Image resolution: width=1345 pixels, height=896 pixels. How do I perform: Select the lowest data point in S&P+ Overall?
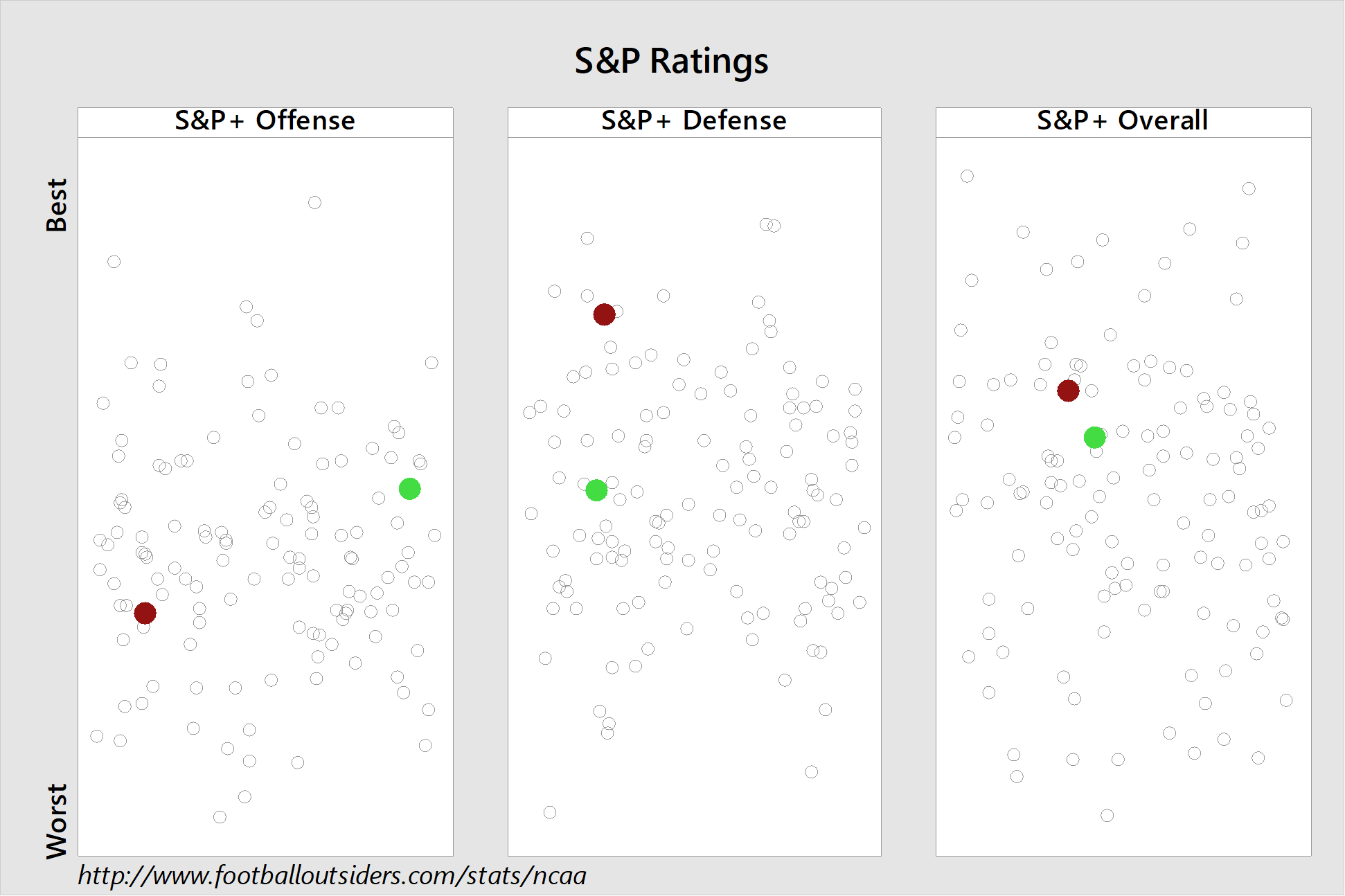1107,816
